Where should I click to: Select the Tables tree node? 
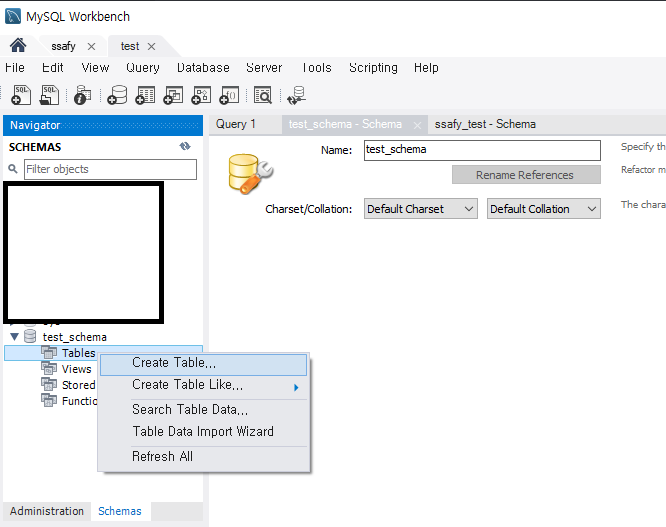(x=79, y=353)
